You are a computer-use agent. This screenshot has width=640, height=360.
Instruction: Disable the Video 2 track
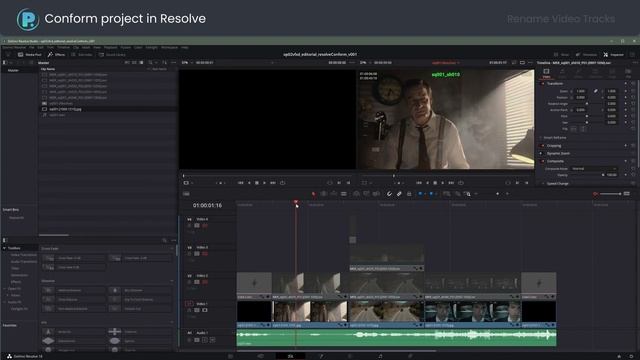point(204,282)
